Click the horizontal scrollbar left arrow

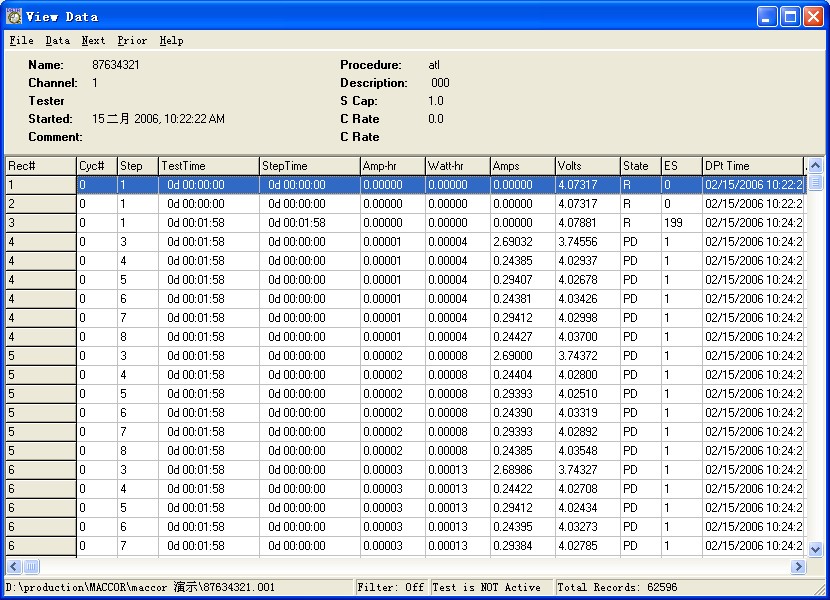coord(13,567)
